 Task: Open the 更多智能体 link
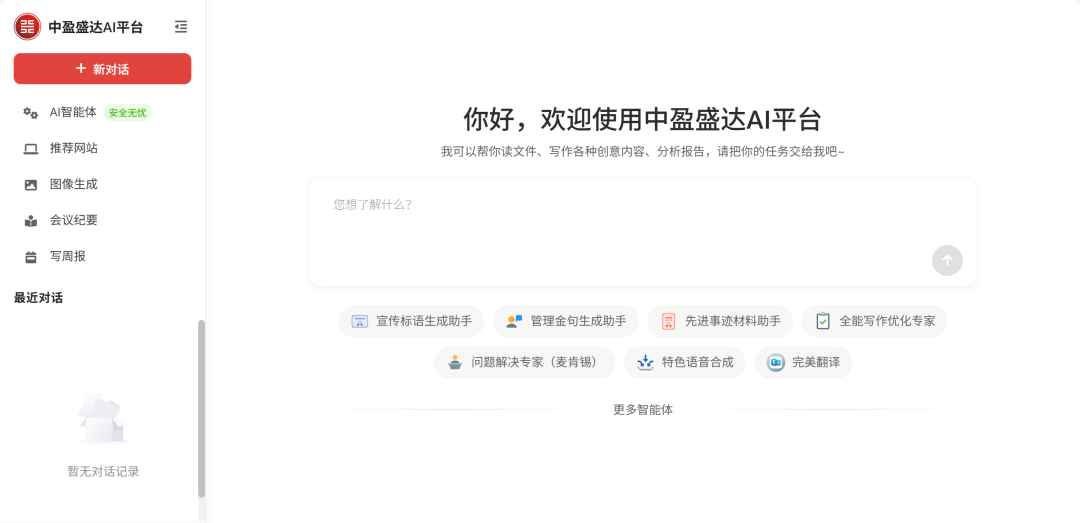(643, 409)
